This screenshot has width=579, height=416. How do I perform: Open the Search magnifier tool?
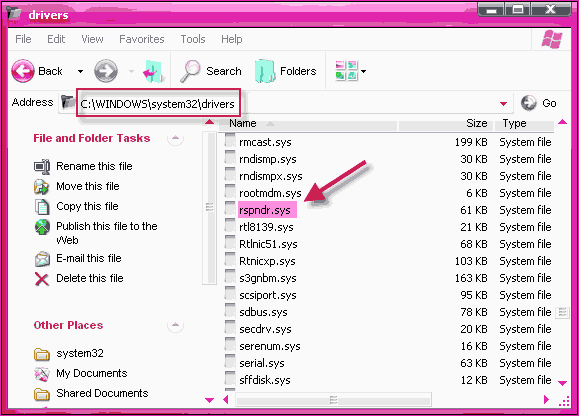[x=190, y=71]
